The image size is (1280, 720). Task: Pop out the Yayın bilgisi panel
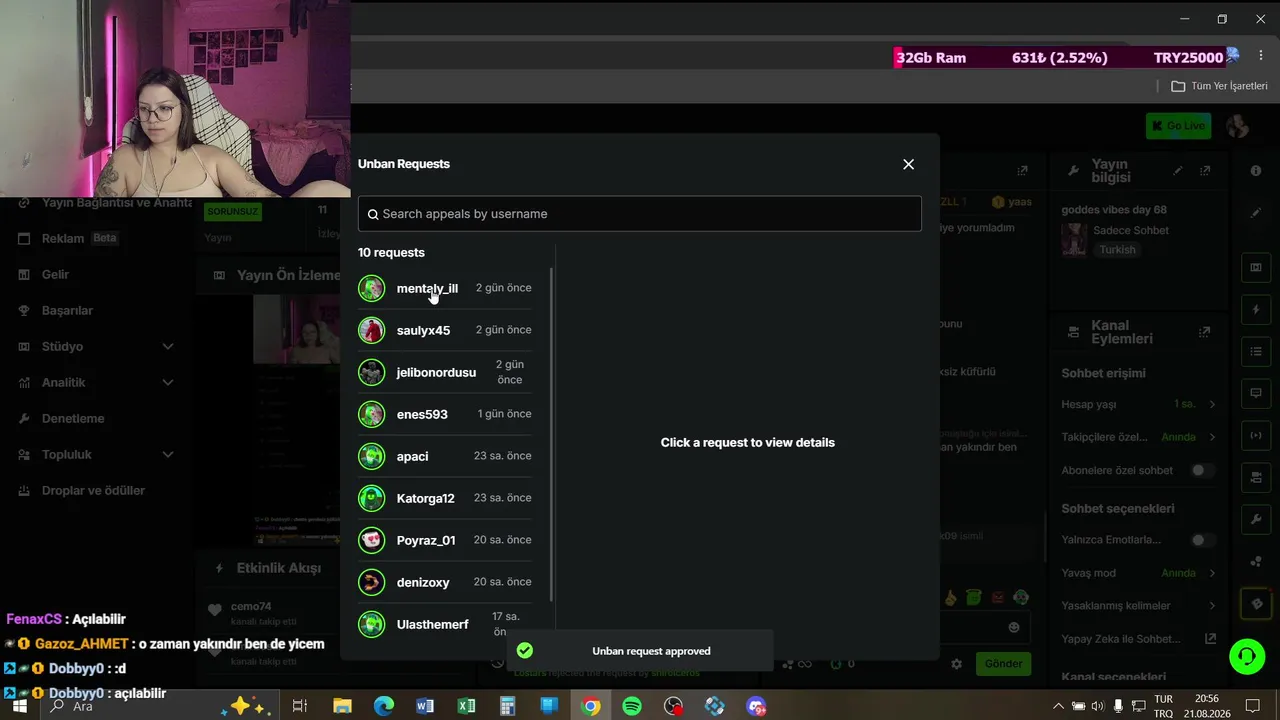(1205, 171)
